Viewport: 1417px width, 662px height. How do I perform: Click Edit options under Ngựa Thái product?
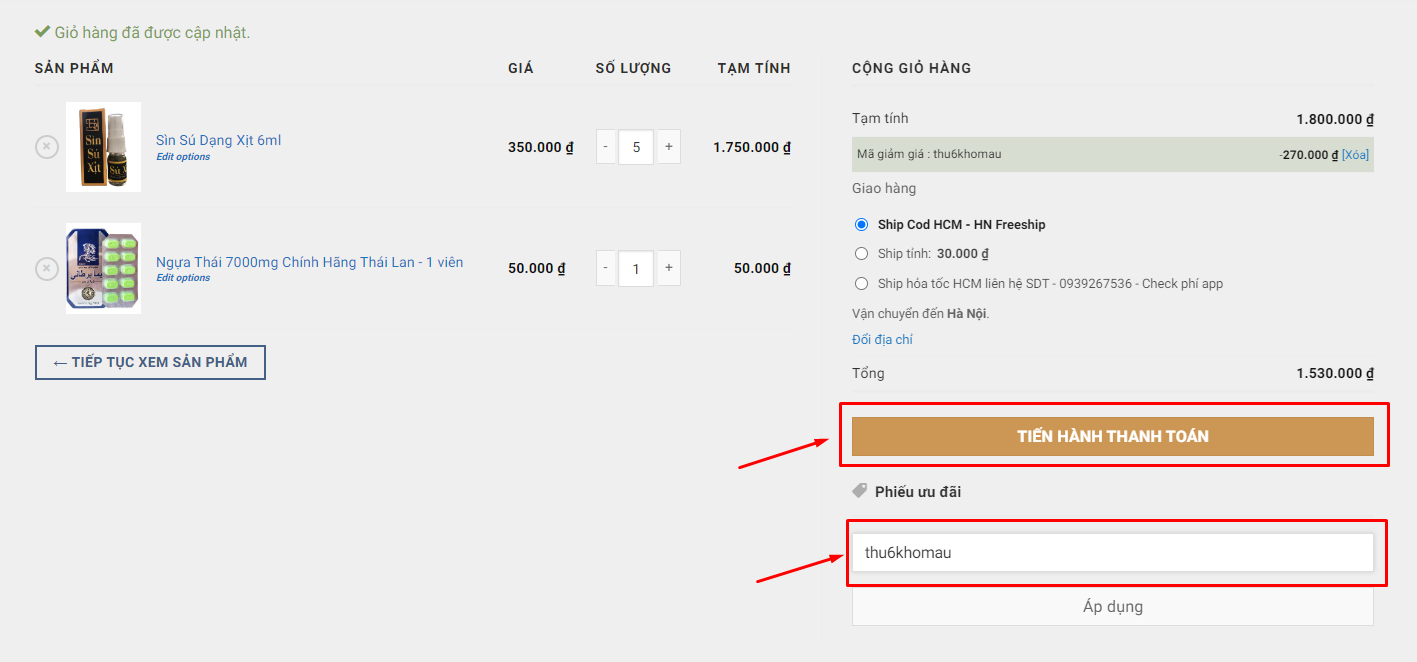coord(183,278)
